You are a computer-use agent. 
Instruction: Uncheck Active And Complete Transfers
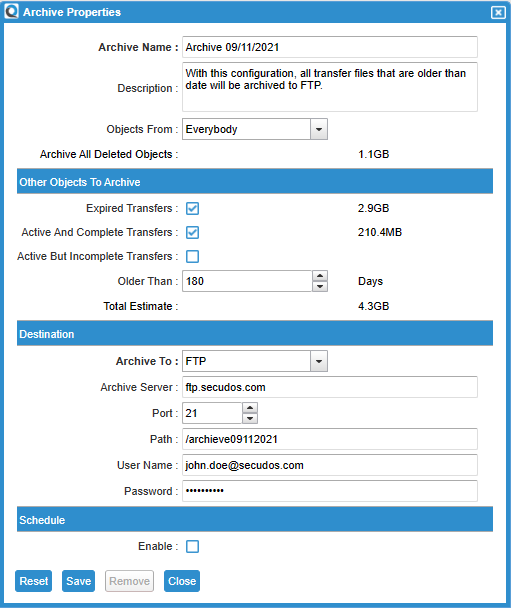192,233
